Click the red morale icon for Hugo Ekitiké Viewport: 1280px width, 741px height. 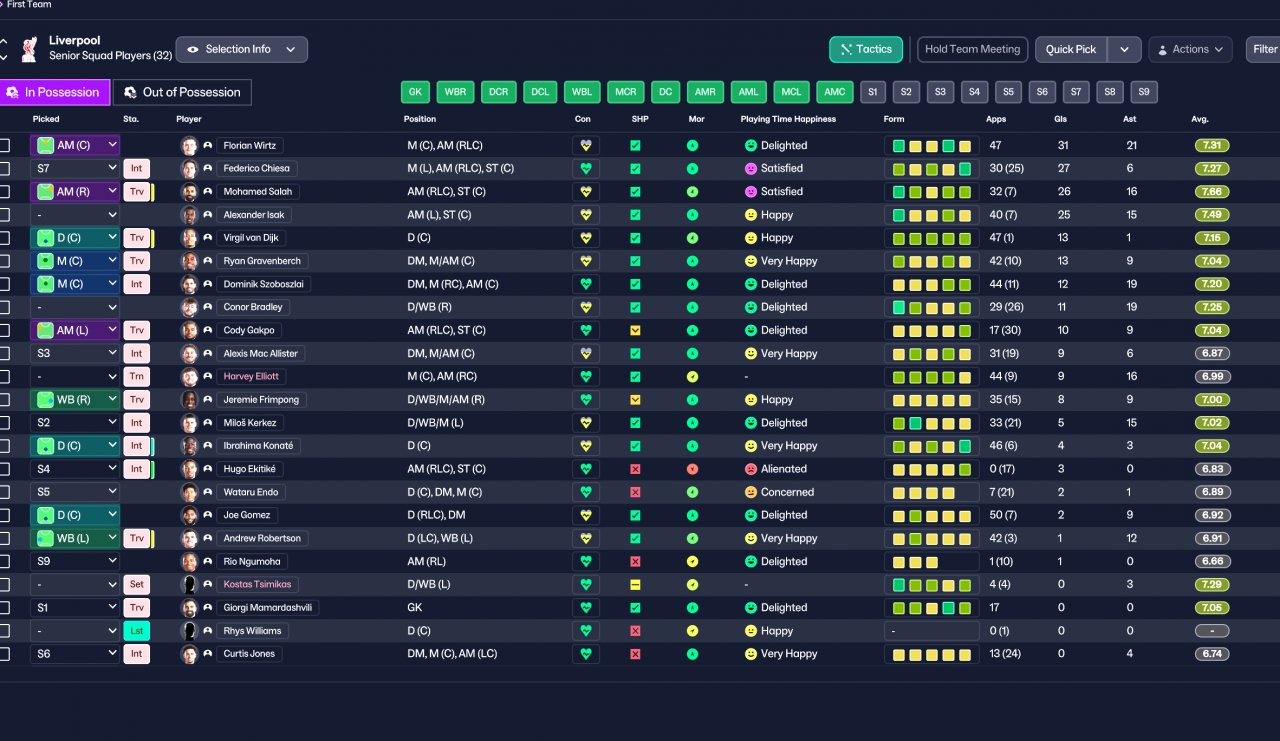[692, 469]
